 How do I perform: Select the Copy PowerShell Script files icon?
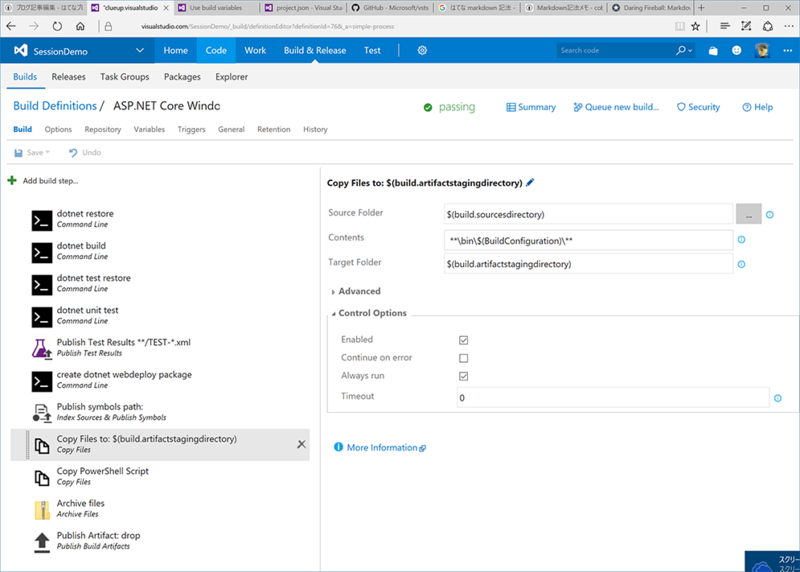(42, 478)
